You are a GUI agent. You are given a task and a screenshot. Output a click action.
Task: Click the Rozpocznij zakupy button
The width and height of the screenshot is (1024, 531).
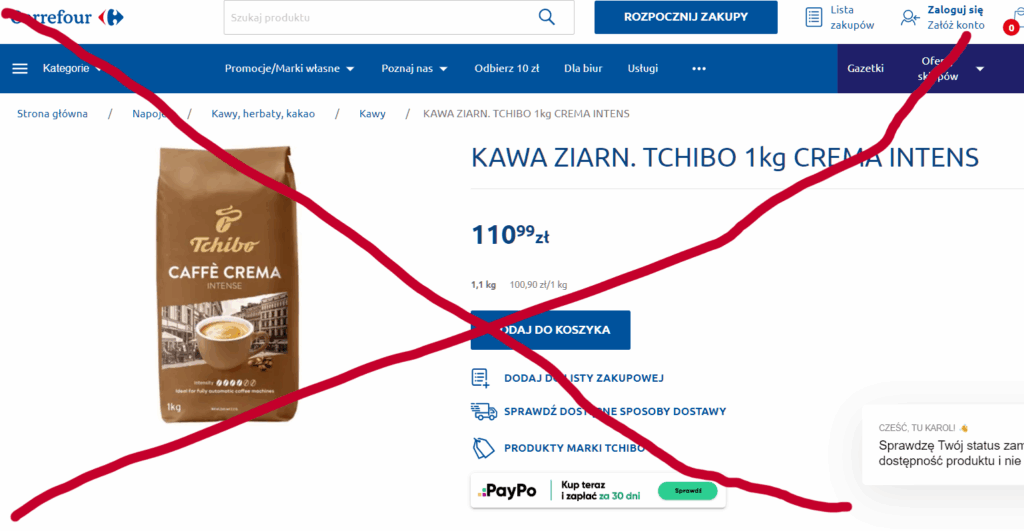pyautogui.click(x=686, y=17)
